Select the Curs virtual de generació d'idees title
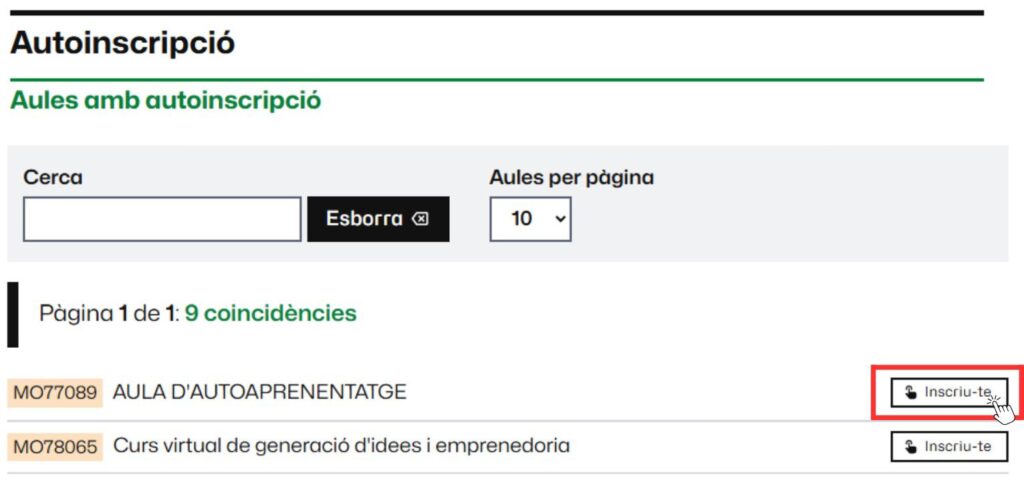This screenshot has height=489, width=1024. point(341,445)
